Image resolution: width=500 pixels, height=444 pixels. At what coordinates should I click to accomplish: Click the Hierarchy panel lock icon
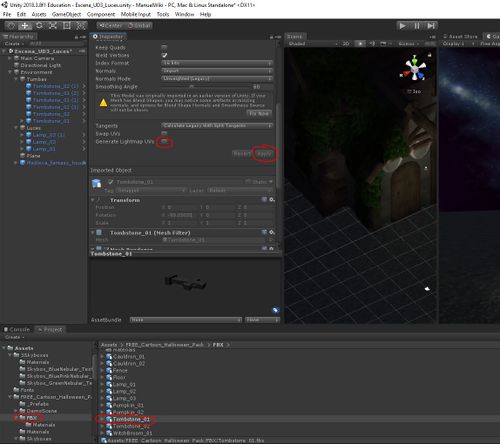click(76, 37)
